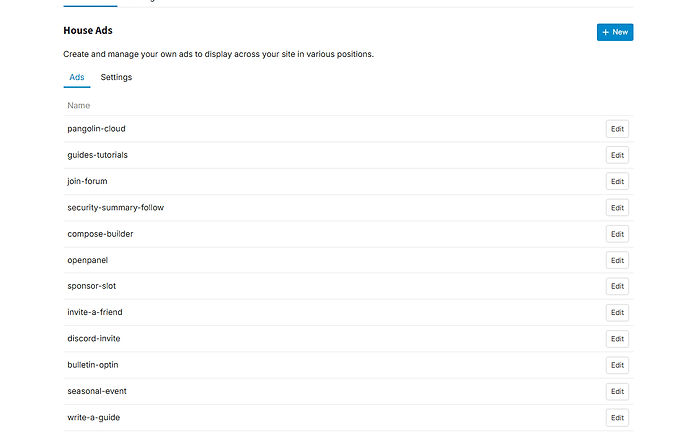Click the seasonal-event row name
The image size is (690, 447).
(x=97, y=391)
